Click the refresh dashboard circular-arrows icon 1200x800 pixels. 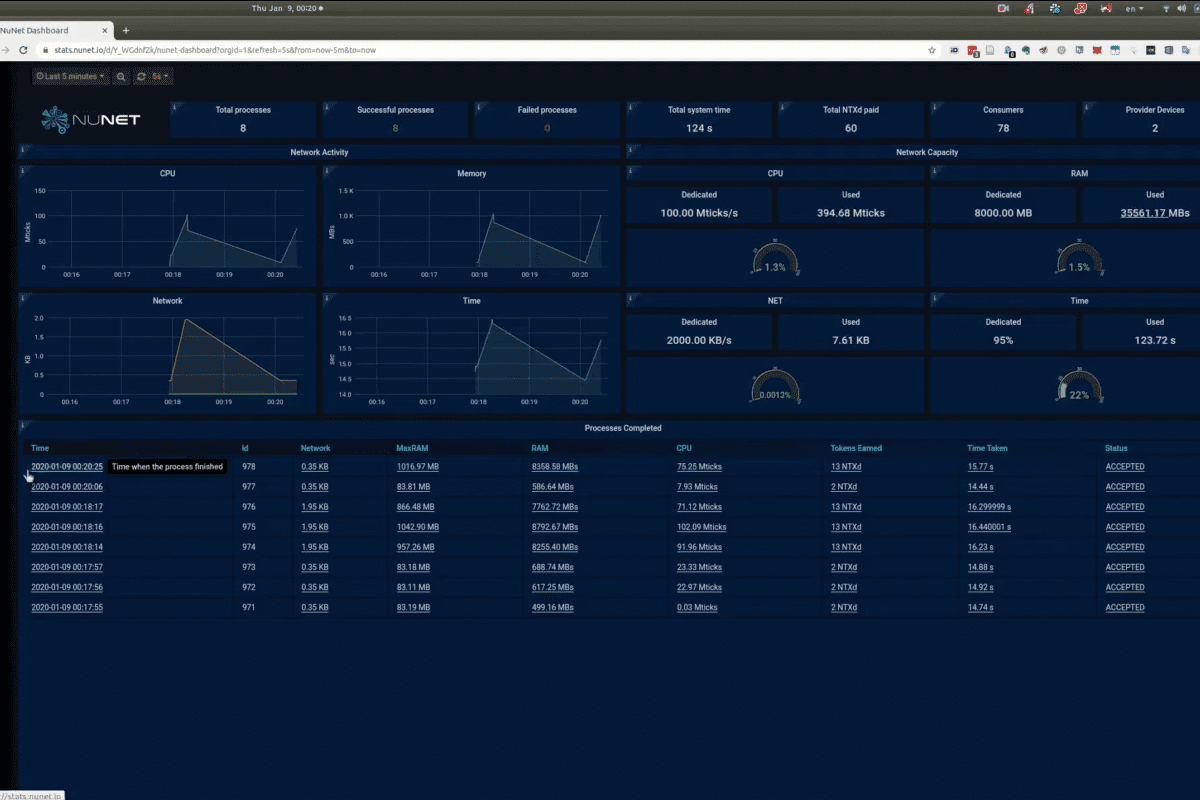pos(140,76)
